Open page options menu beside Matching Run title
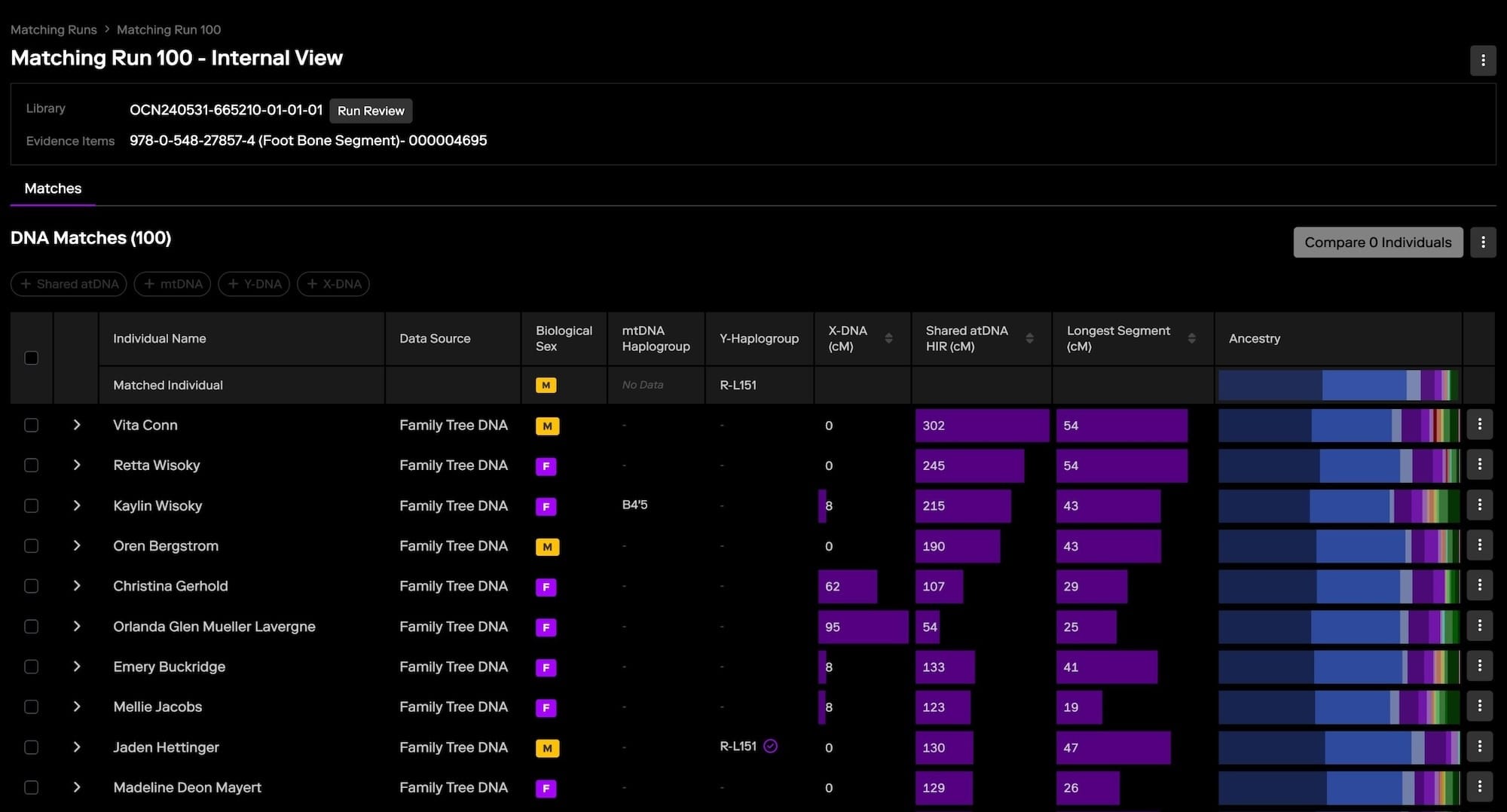Image resolution: width=1507 pixels, height=812 pixels. pos(1482,60)
